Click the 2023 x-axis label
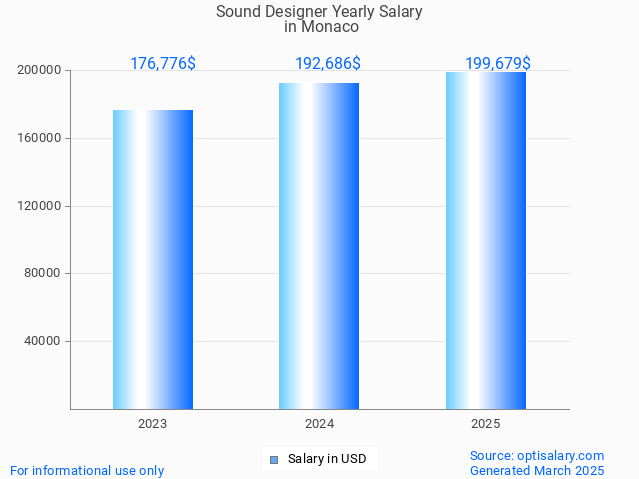This screenshot has height=479, width=639. [x=153, y=424]
